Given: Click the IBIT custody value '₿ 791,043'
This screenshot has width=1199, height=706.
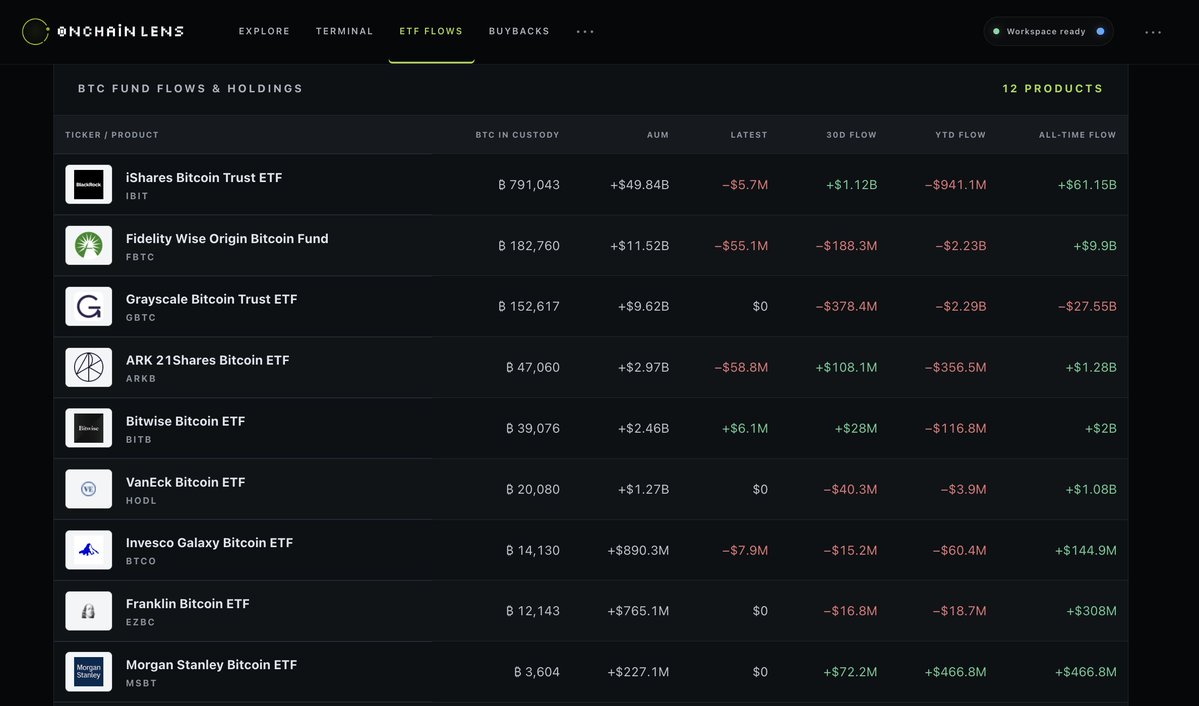Looking at the screenshot, I should pyautogui.click(x=529, y=184).
